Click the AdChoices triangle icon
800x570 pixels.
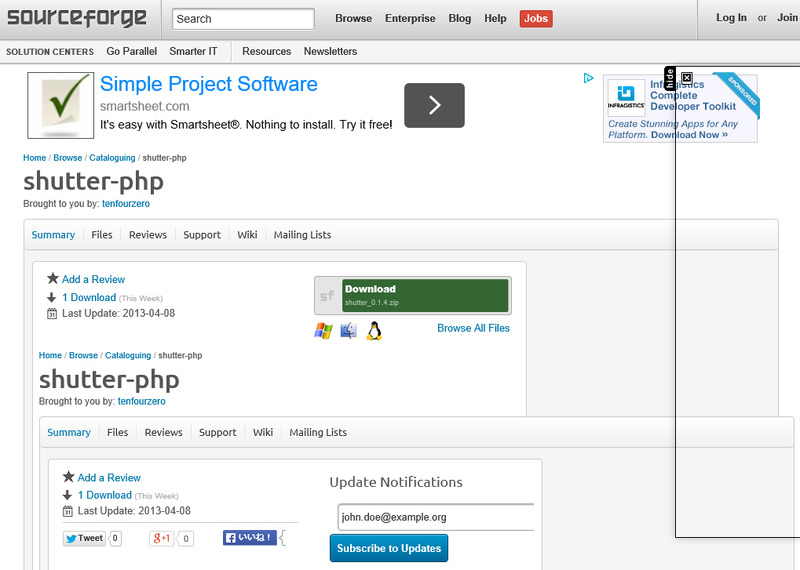click(x=589, y=78)
